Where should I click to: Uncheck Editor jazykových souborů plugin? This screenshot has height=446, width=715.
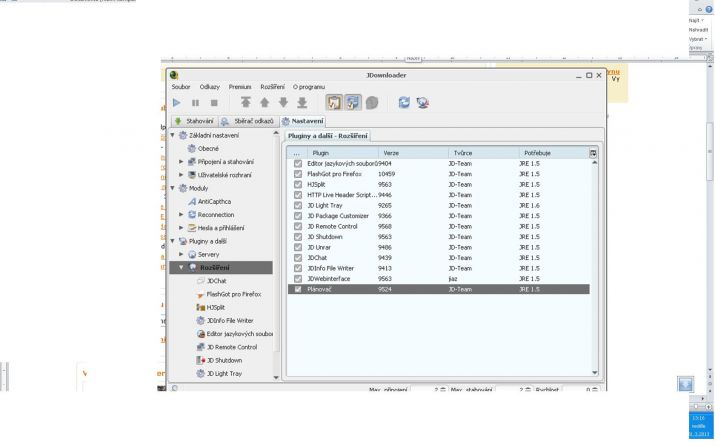point(298,163)
